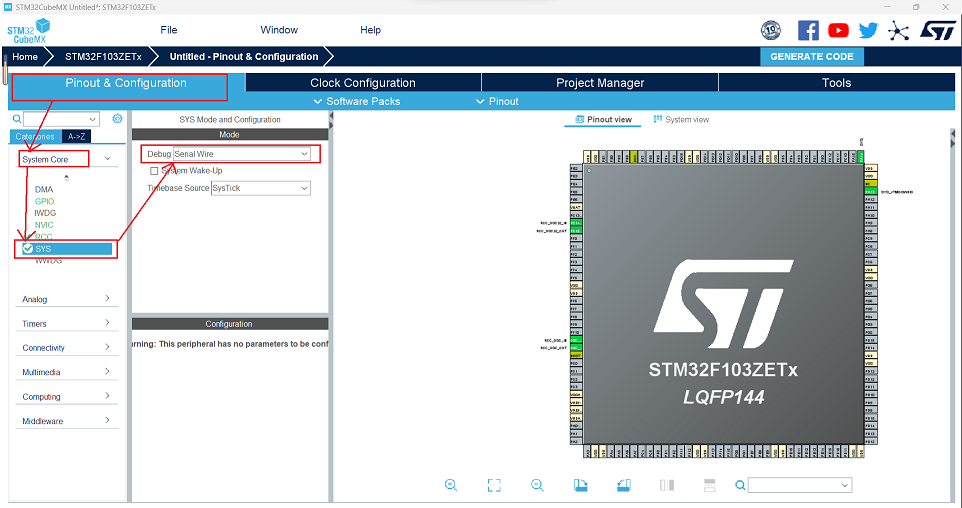Go to Home breadcrumb
Viewport: 962px width, 508px height.
[x=25, y=56]
